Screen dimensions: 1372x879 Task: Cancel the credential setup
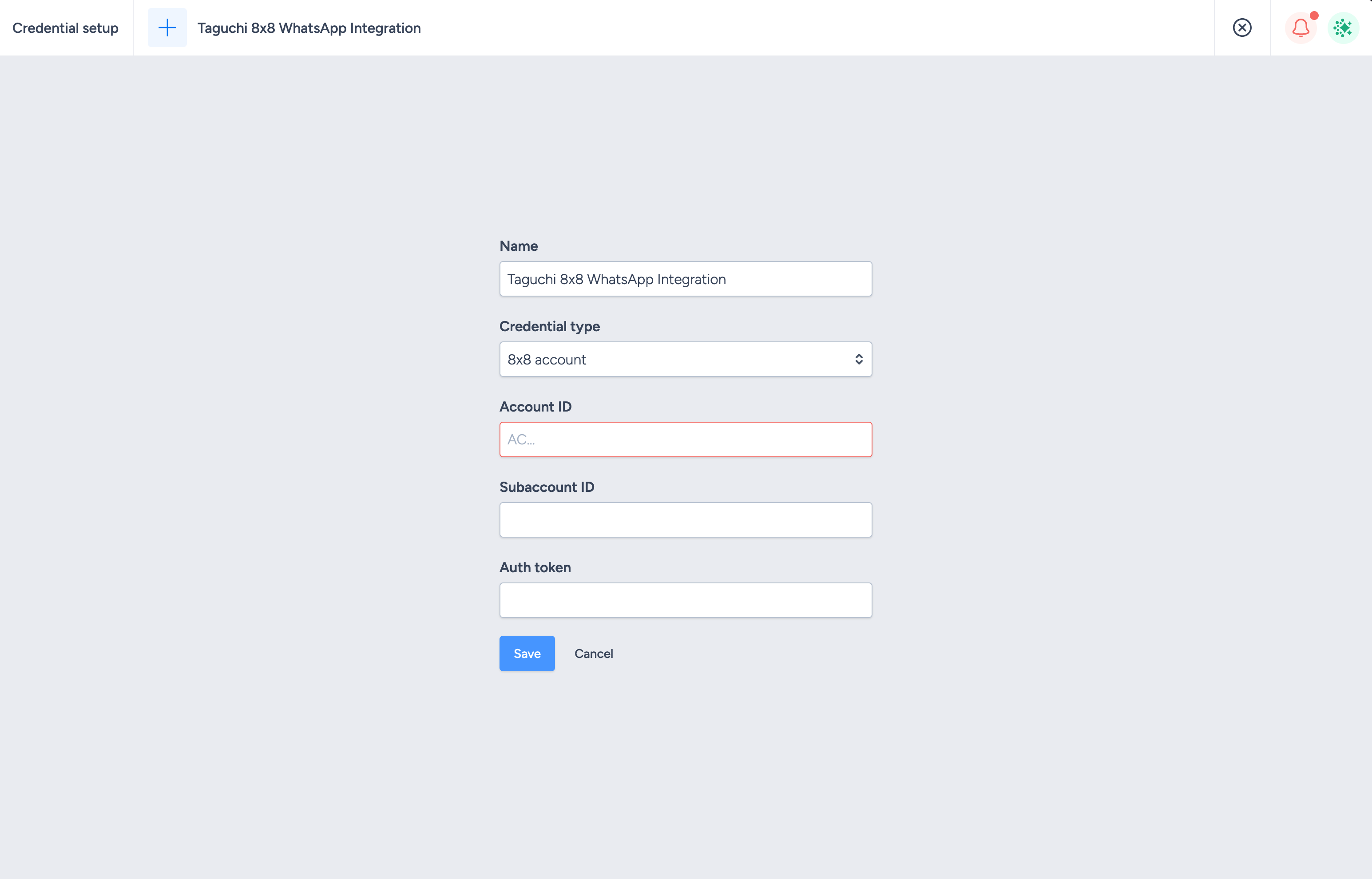594,653
